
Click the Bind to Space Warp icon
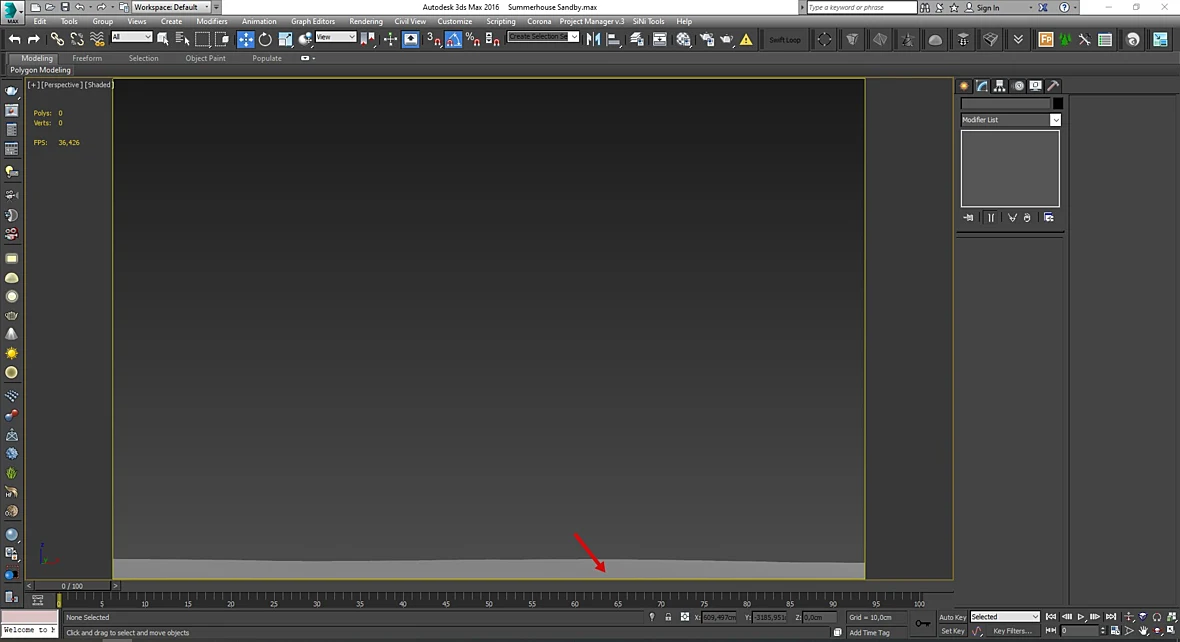pyautogui.click(x=97, y=39)
